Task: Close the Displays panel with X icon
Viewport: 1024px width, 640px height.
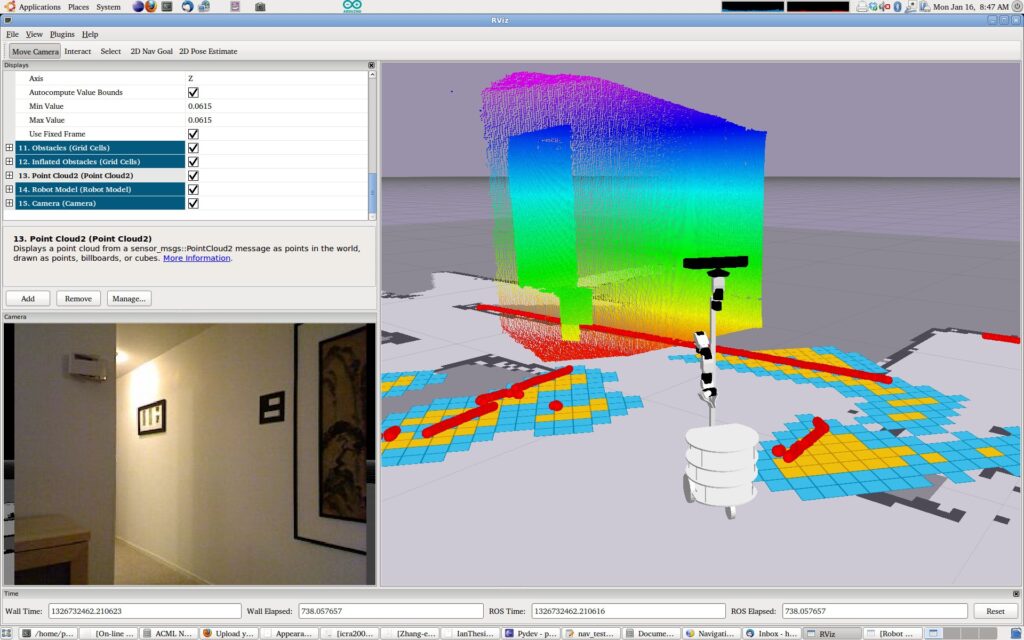Action: pyautogui.click(x=371, y=65)
